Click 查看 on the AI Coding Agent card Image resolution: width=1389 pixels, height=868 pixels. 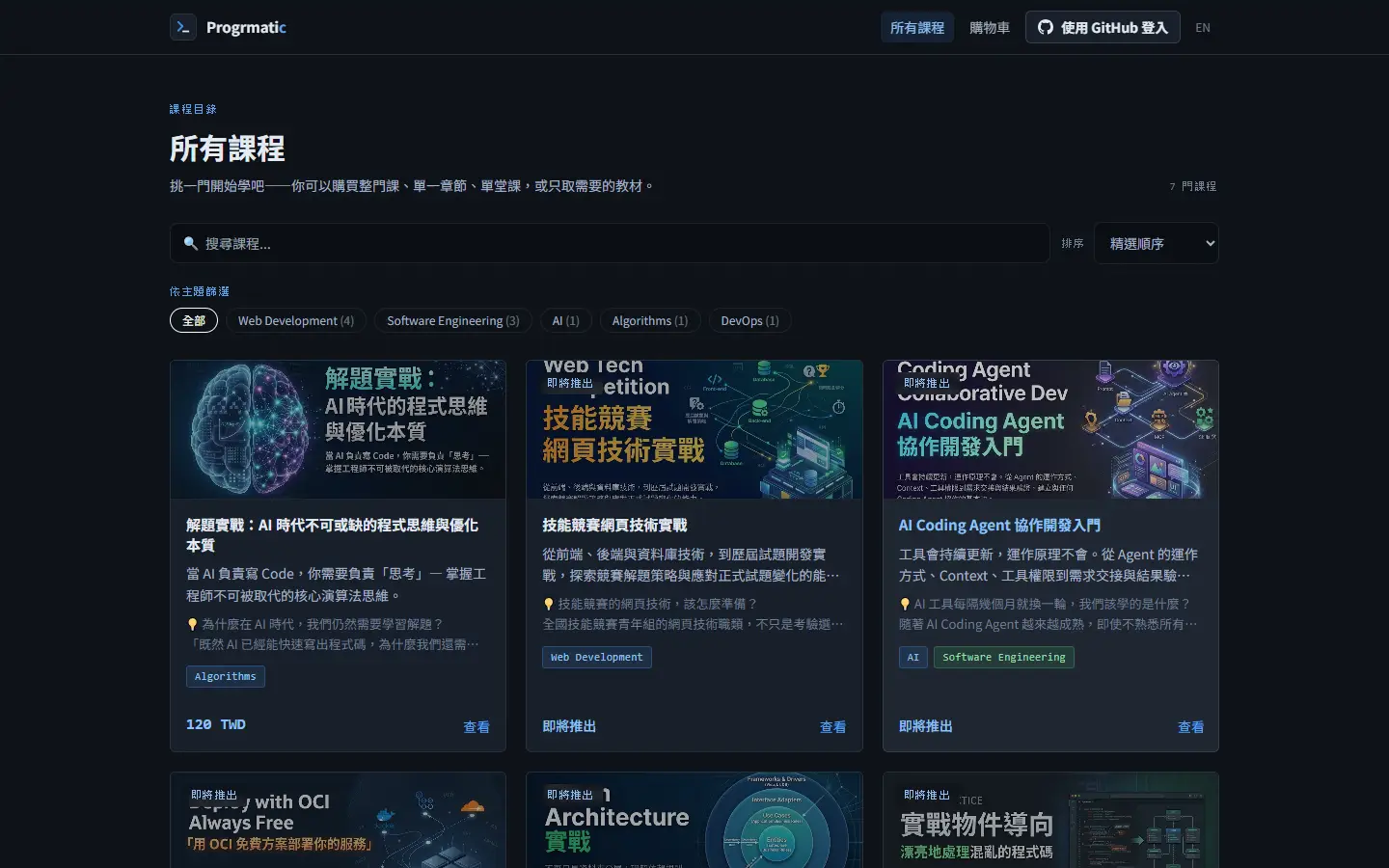click(x=1190, y=727)
